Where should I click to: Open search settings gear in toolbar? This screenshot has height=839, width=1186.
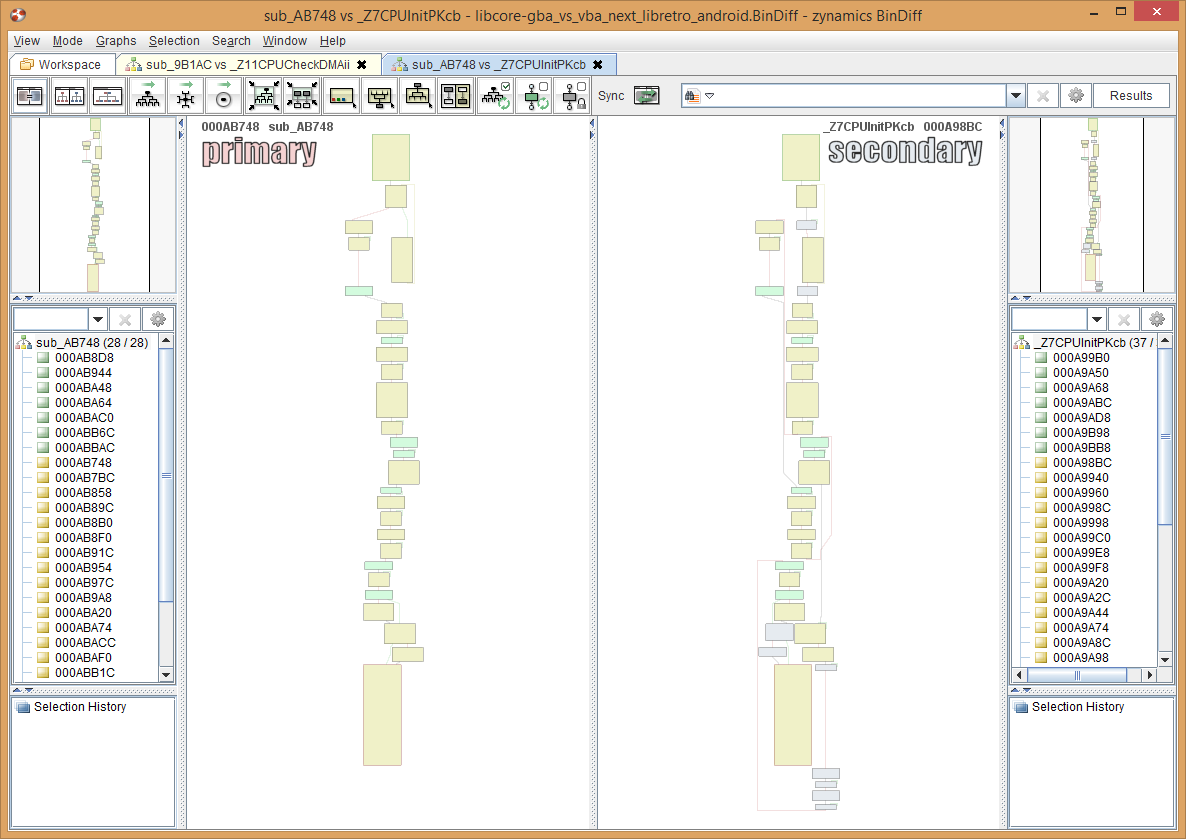[1075, 96]
